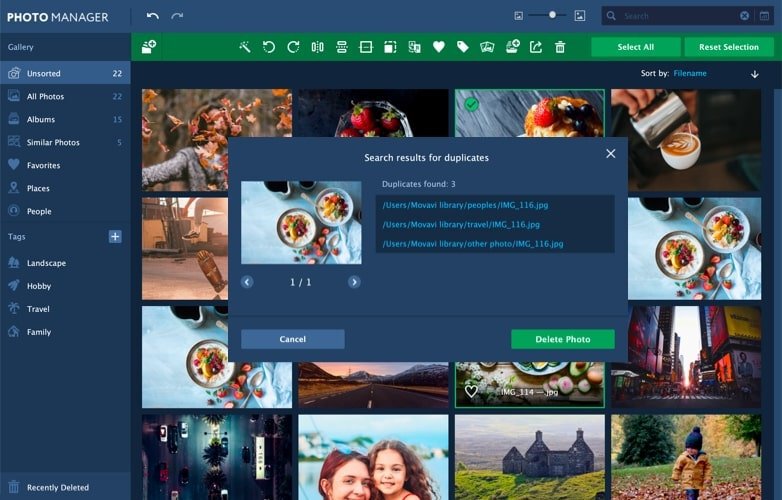Open the calendar filter beside the search box
This screenshot has width=782, height=500.
click(x=764, y=16)
